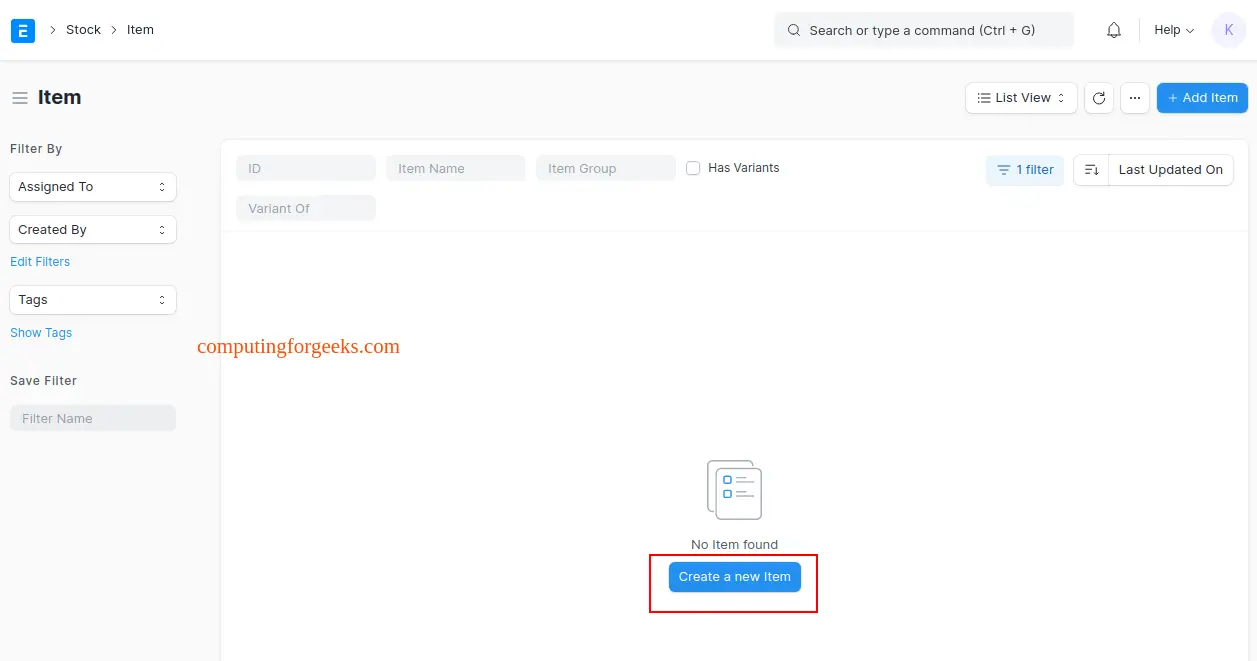Screen dimensions: 1257x661
Task: Click the ERPNext logo icon
Action: 22,30
